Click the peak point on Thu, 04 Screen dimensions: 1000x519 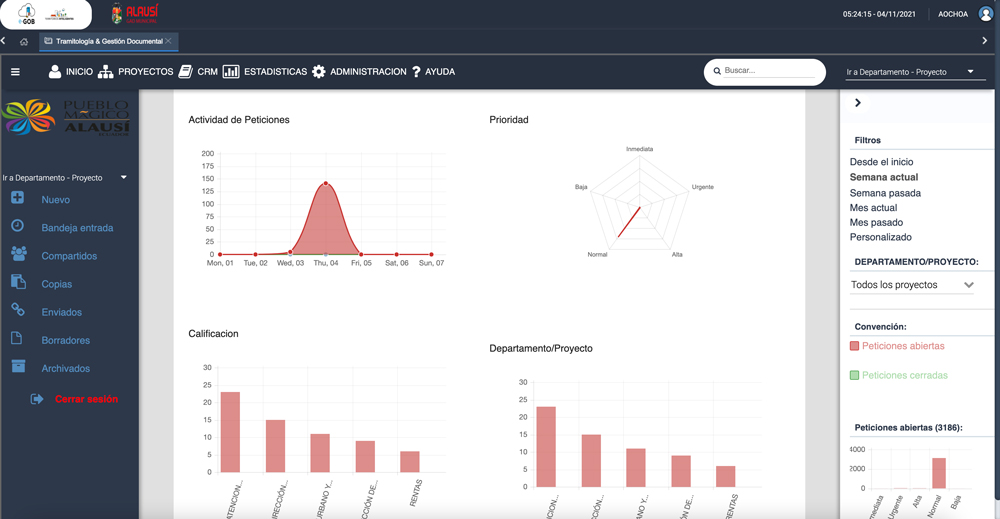pyautogui.click(x=326, y=184)
